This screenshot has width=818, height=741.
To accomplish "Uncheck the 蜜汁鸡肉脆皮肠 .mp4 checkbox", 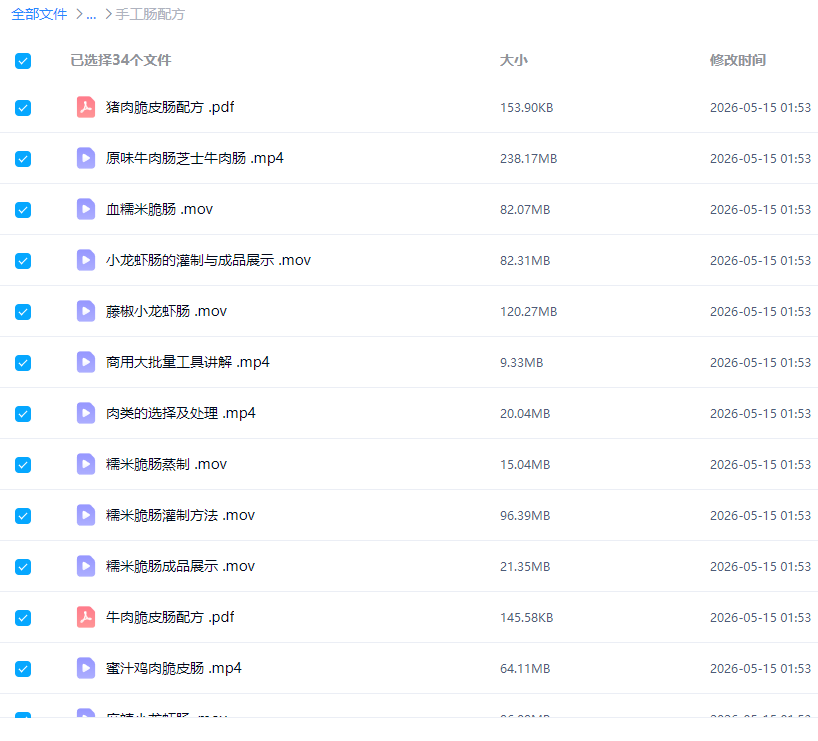I will click(23, 669).
